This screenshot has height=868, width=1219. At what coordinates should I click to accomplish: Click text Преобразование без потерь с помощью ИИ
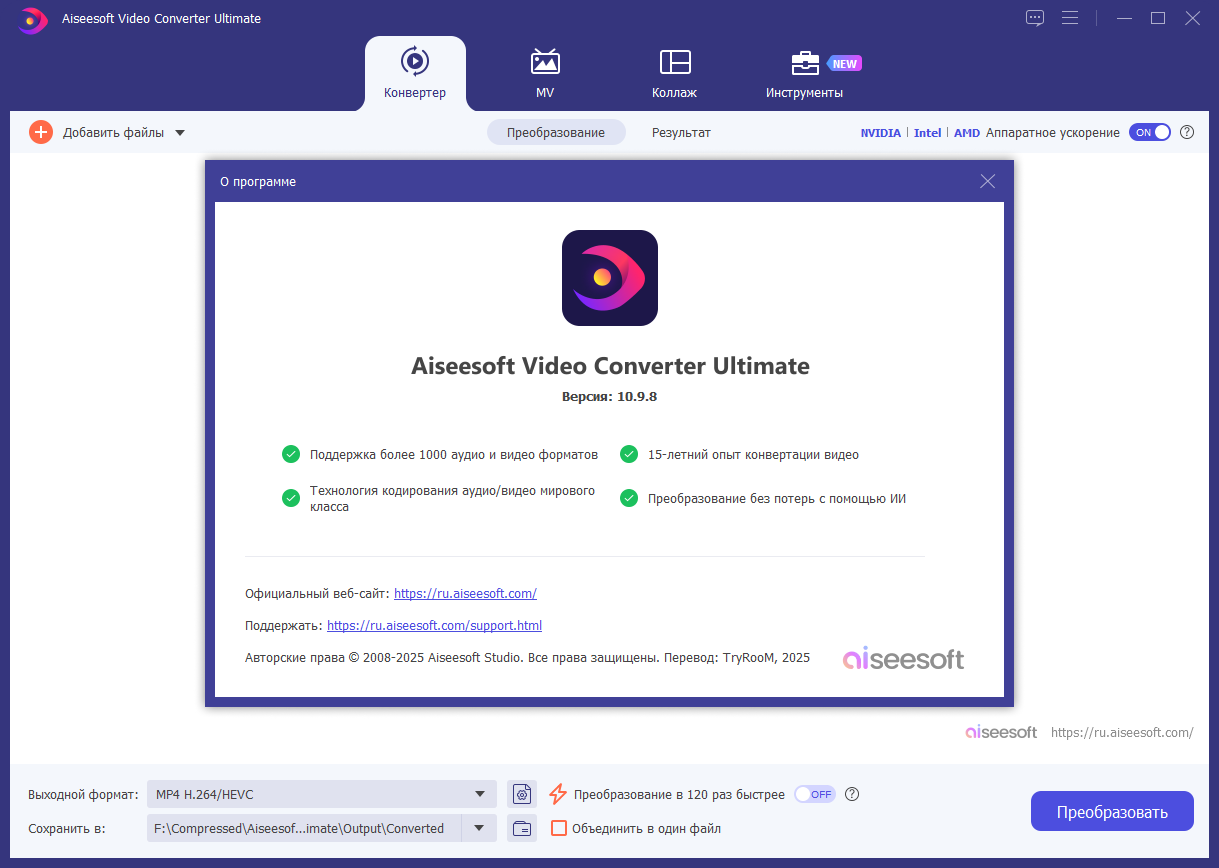(777, 498)
